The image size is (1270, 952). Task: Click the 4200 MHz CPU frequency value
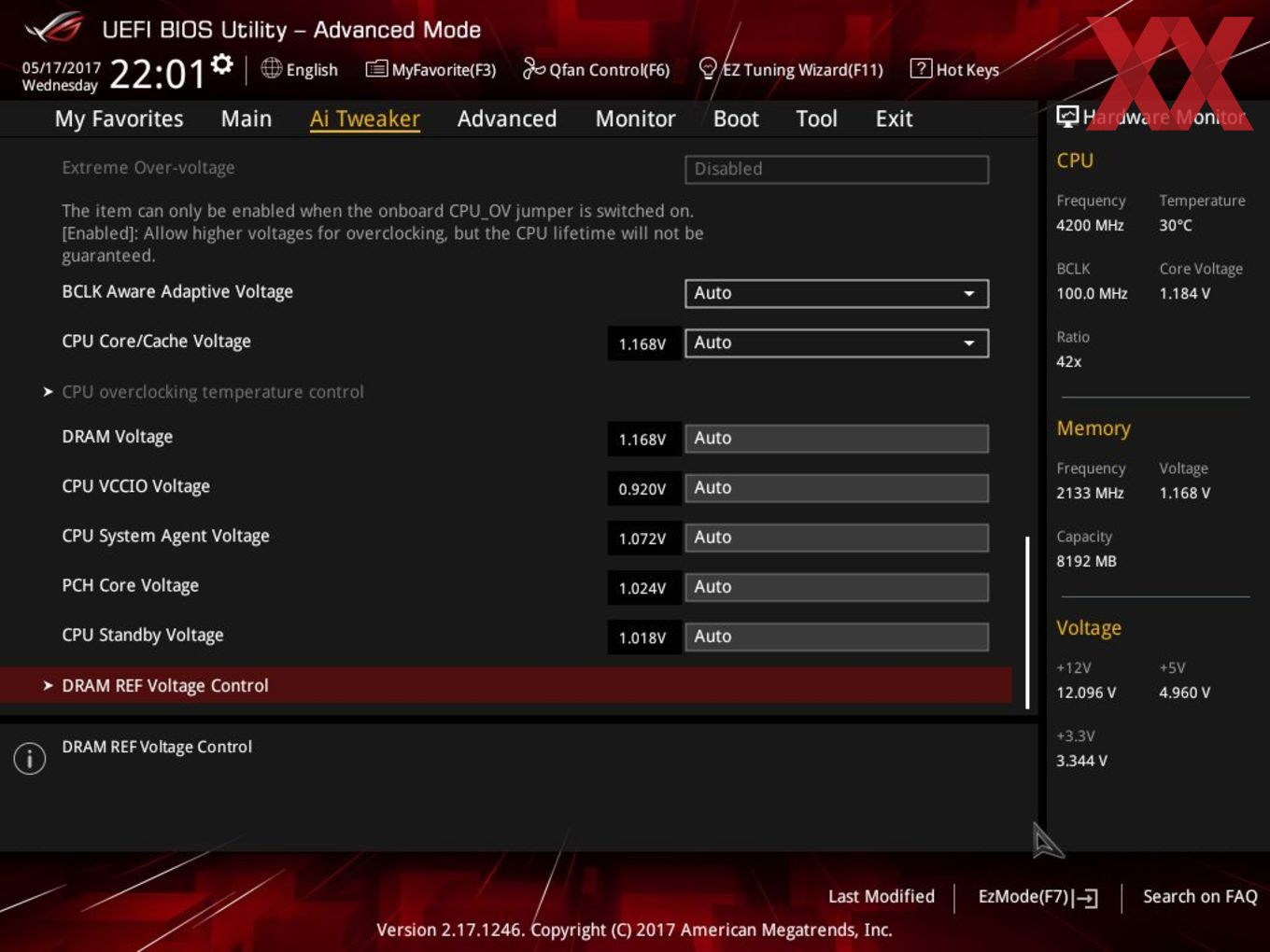[x=1090, y=225]
